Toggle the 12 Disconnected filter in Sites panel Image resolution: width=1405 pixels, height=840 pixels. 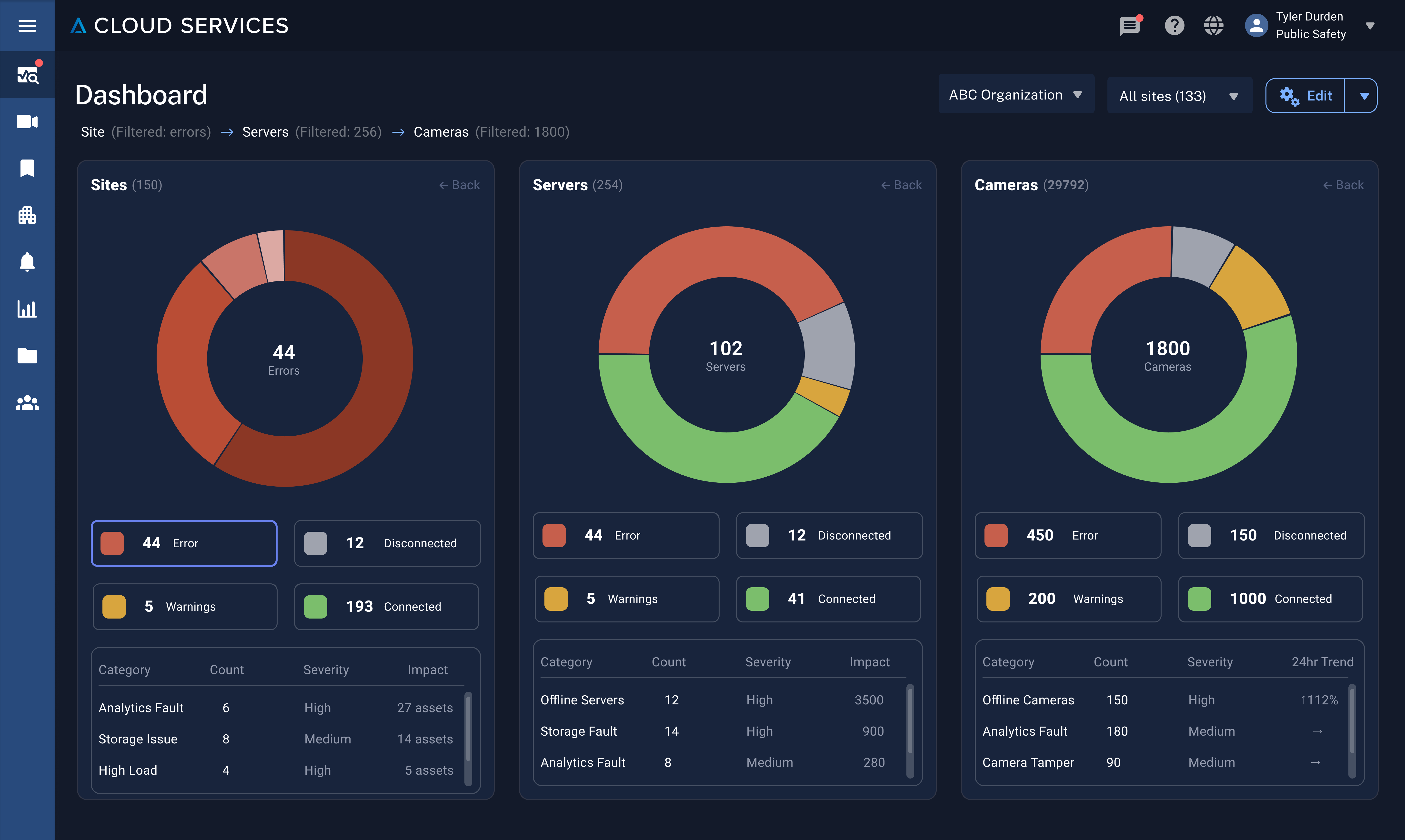click(x=387, y=543)
